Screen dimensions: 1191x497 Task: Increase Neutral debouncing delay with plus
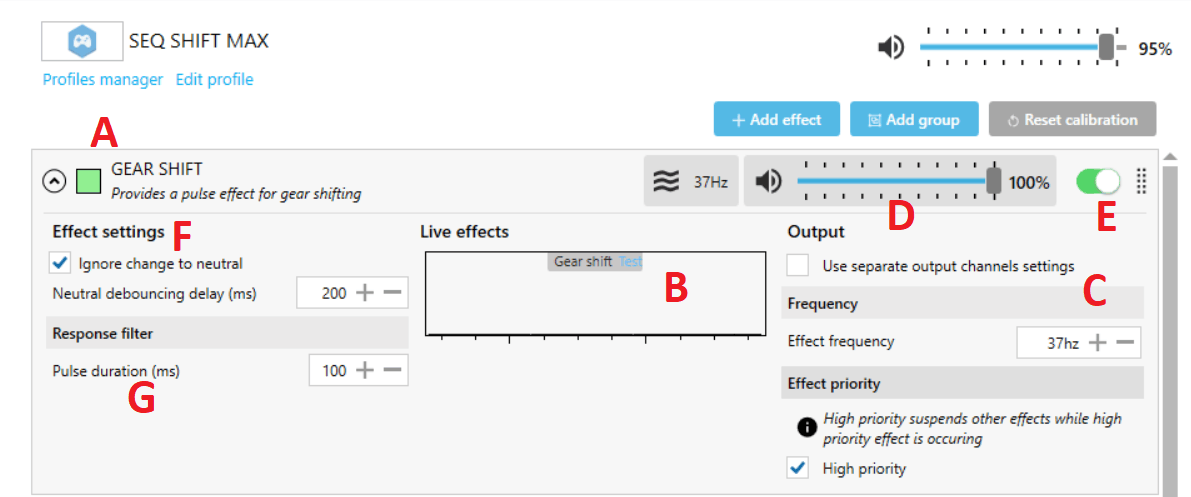pyautogui.click(x=365, y=293)
